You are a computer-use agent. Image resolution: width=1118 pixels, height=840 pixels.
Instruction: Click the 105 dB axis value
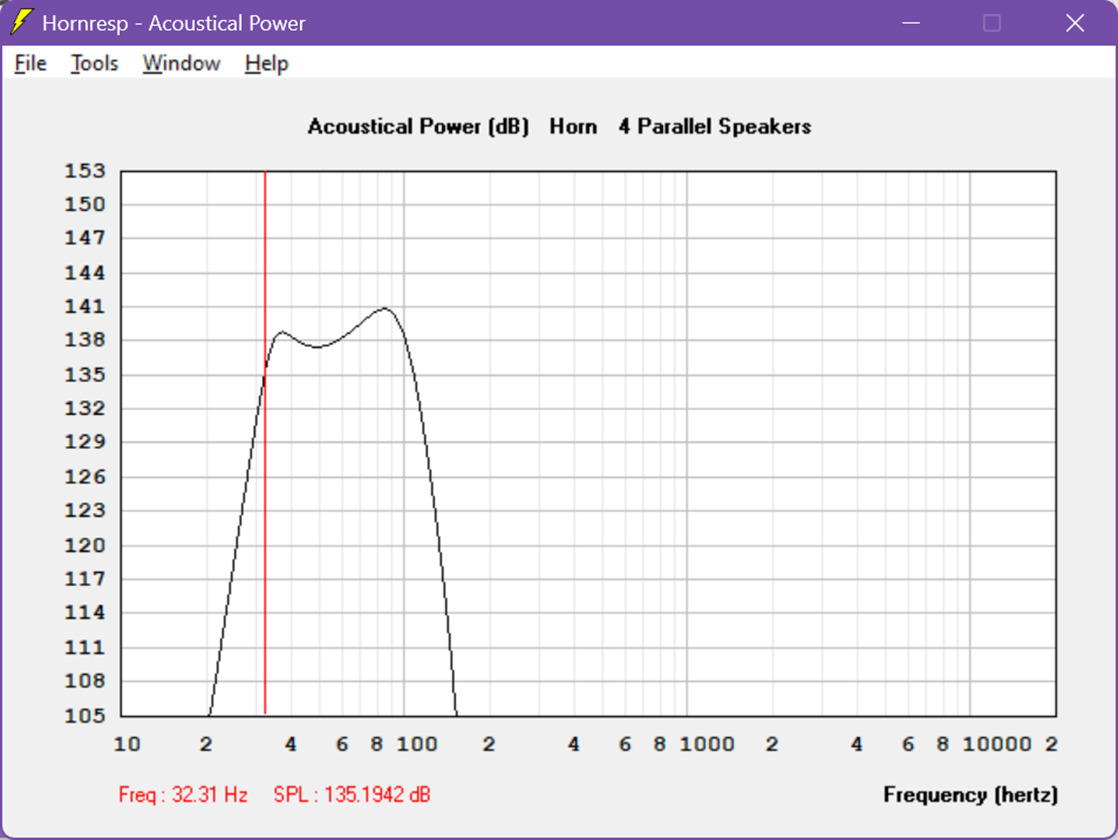click(85, 715)
